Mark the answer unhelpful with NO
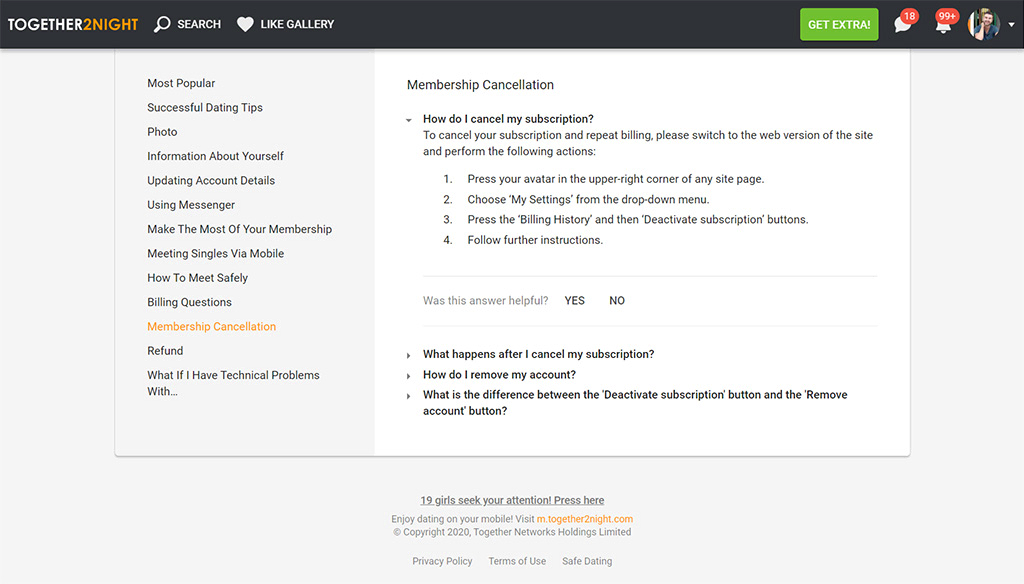1024x584 pixels. (x=616, y=300)
